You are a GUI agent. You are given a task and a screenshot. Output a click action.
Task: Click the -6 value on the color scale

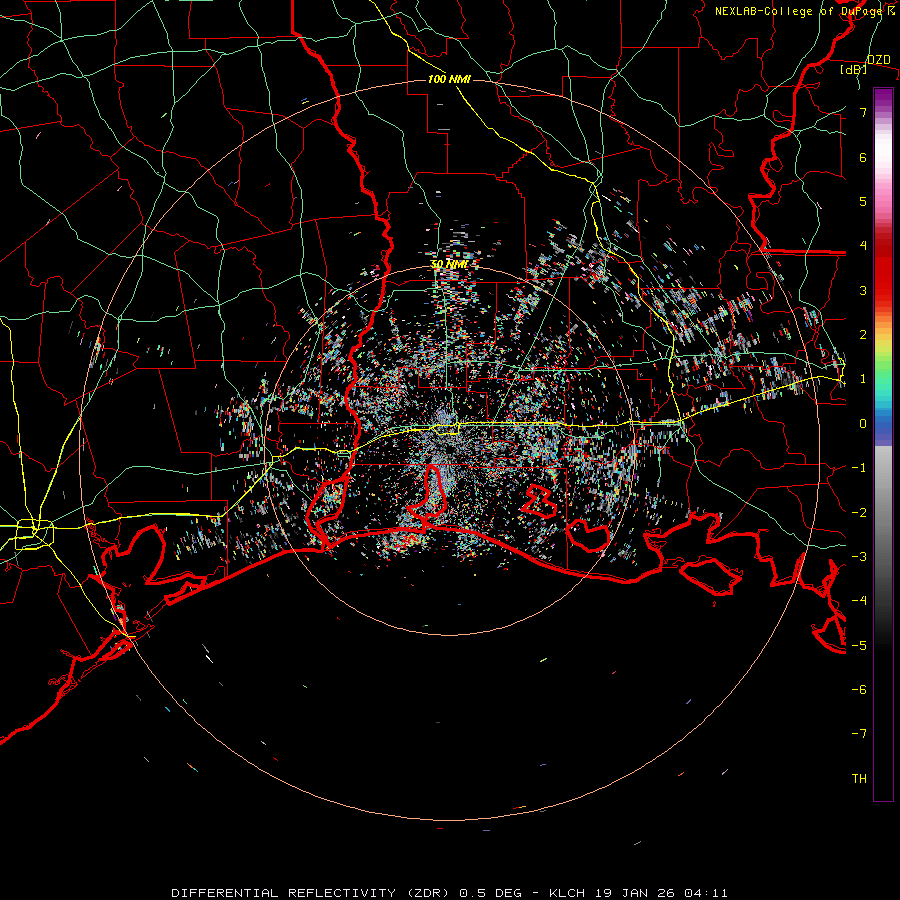859,690
